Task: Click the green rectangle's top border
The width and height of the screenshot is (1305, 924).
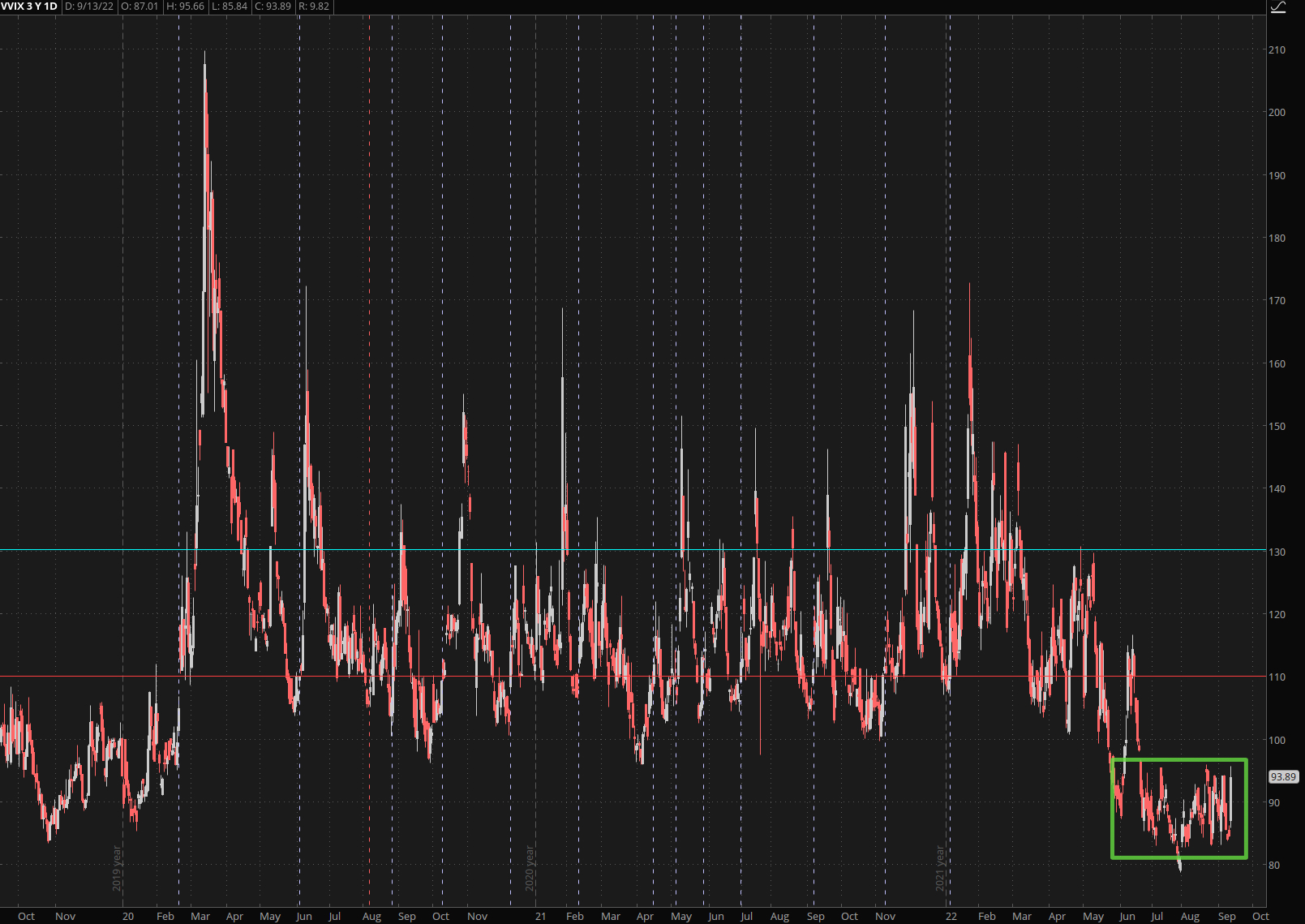Action: pyautogui.click(x=1178, y=760)
